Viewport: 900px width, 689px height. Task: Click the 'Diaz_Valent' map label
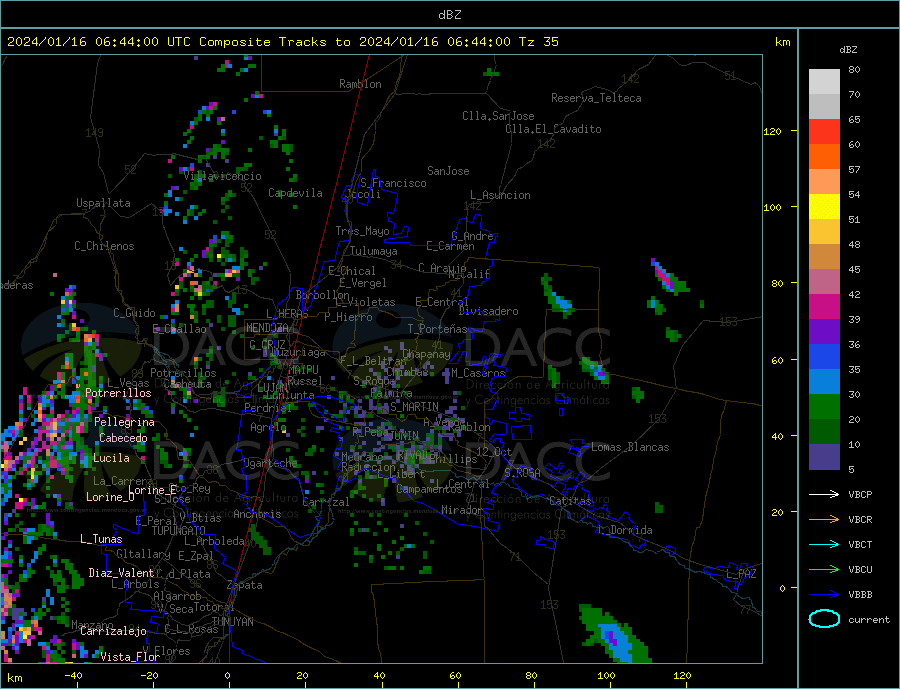121,573
